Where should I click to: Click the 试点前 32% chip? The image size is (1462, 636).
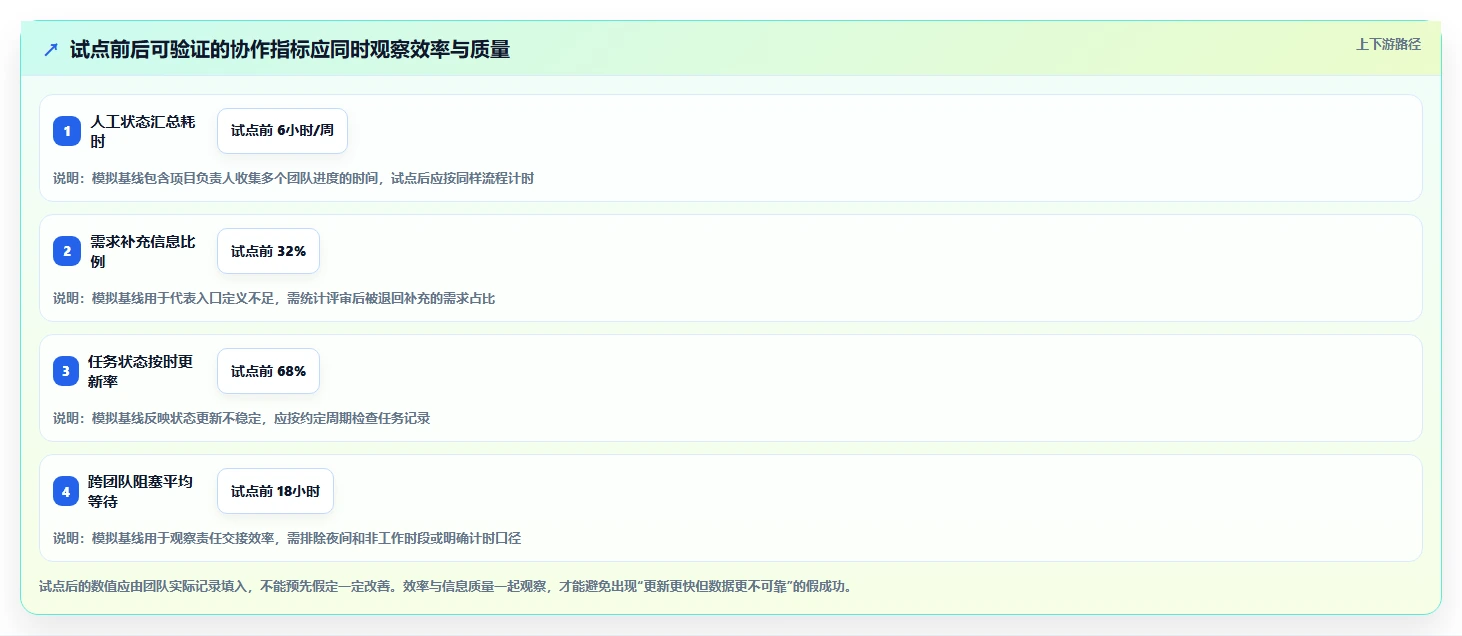click(x=268, y=251)
